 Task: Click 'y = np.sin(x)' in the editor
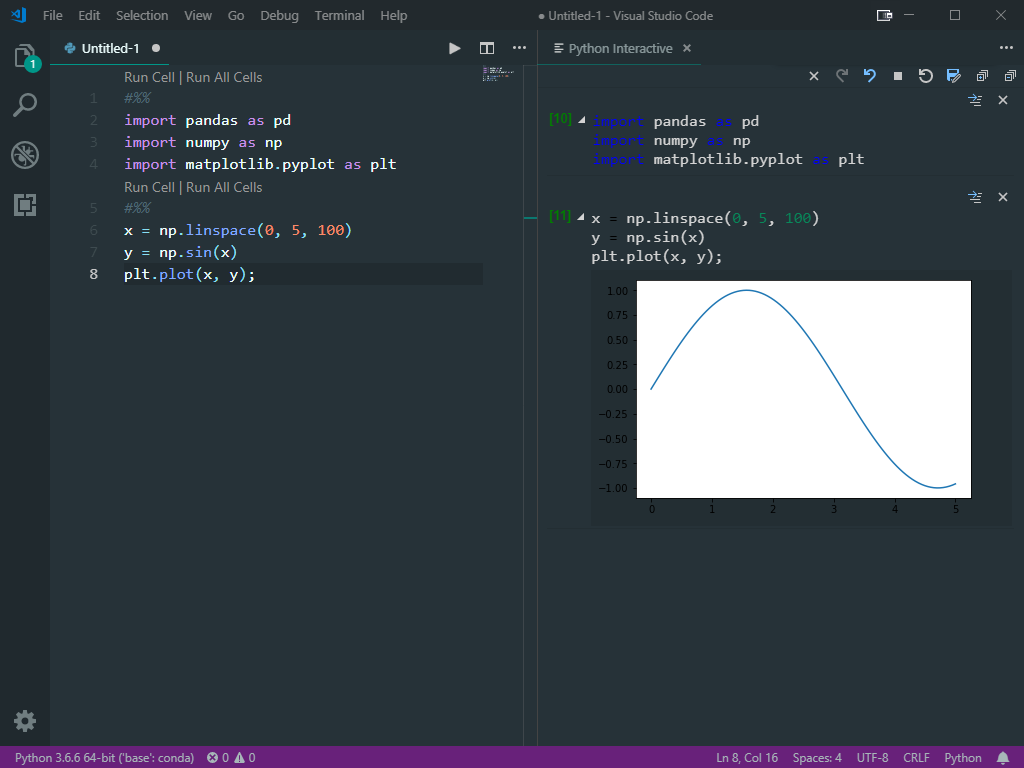point(180,253)
